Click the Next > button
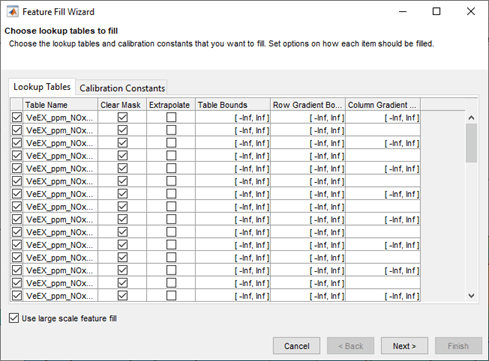This screenshot has height=361, width=489. [x=404, y=346]
